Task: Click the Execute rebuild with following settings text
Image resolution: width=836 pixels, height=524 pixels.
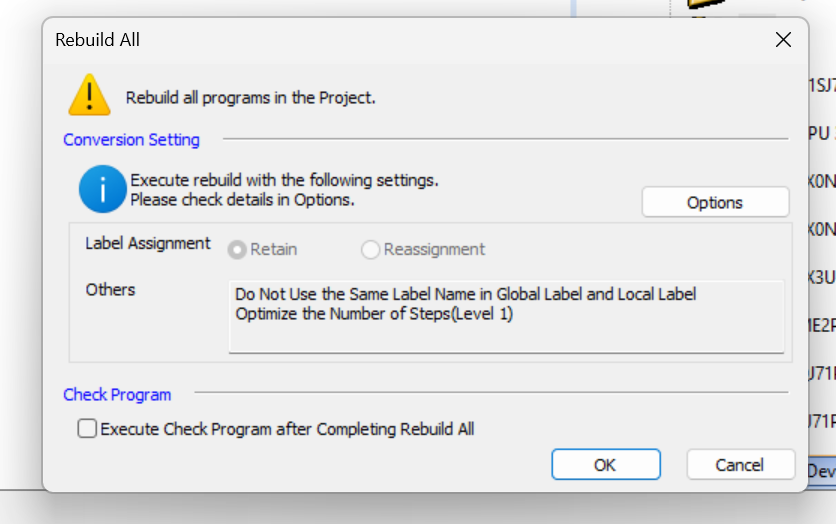Action: click(x=284, y=180)
